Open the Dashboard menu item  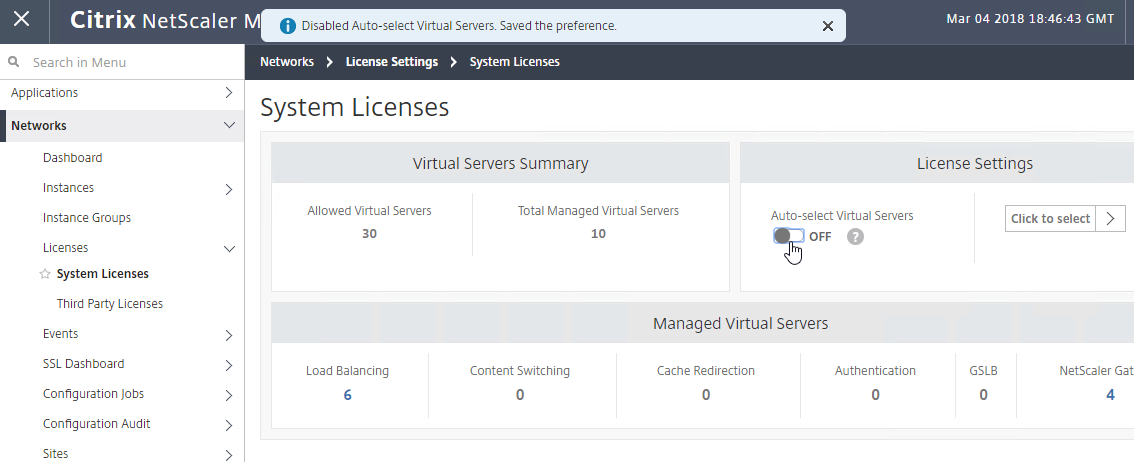click(x=72, y=158)
